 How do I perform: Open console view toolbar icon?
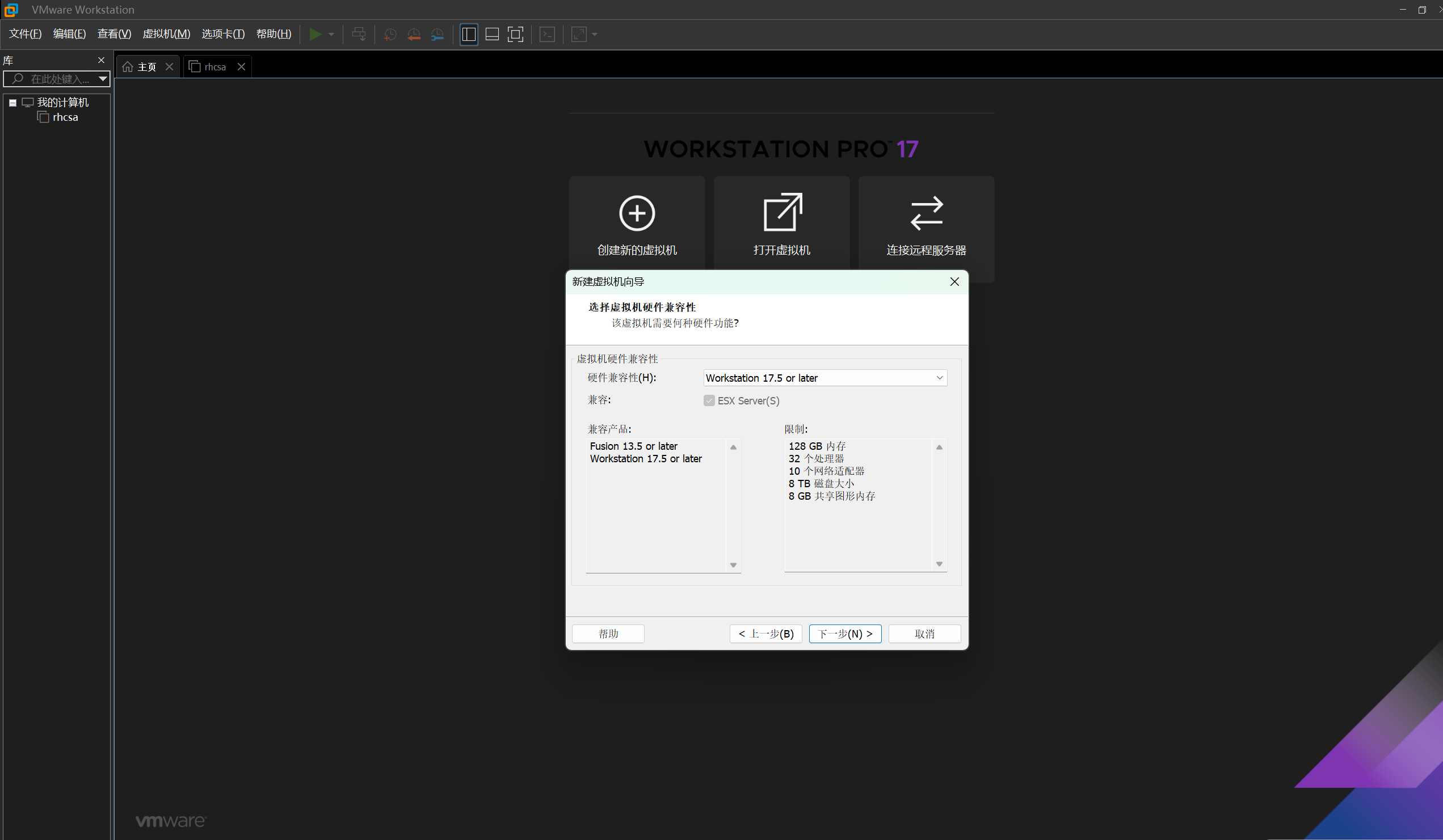point(548,35)
